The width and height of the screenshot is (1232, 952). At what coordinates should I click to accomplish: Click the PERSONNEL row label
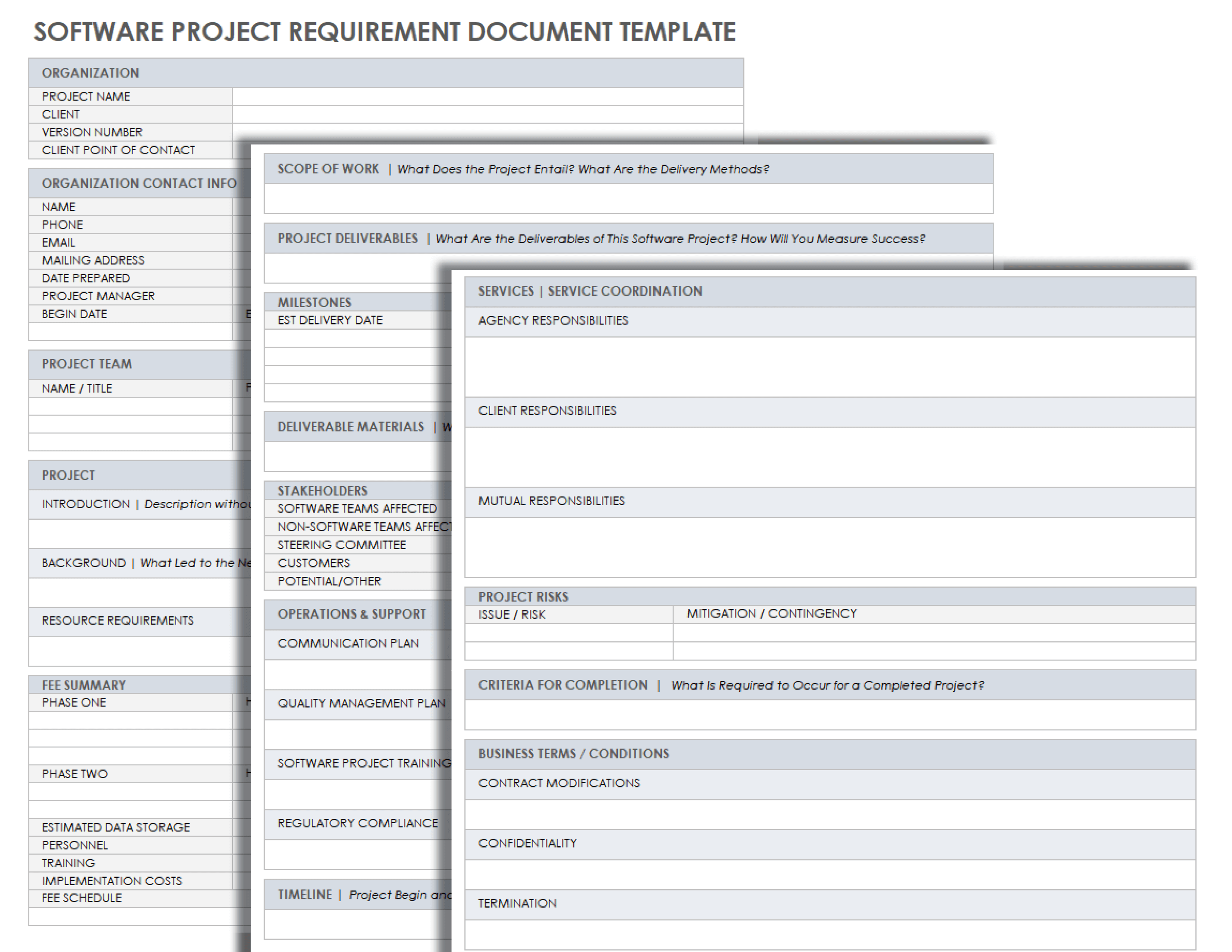click(74, 845)
